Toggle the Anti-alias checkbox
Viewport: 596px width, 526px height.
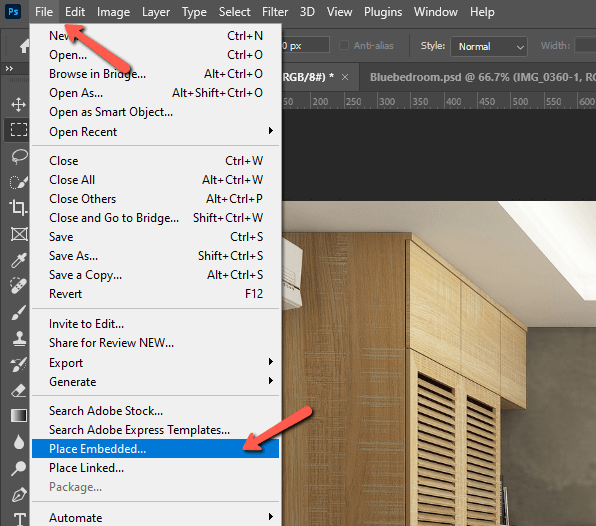344,46
